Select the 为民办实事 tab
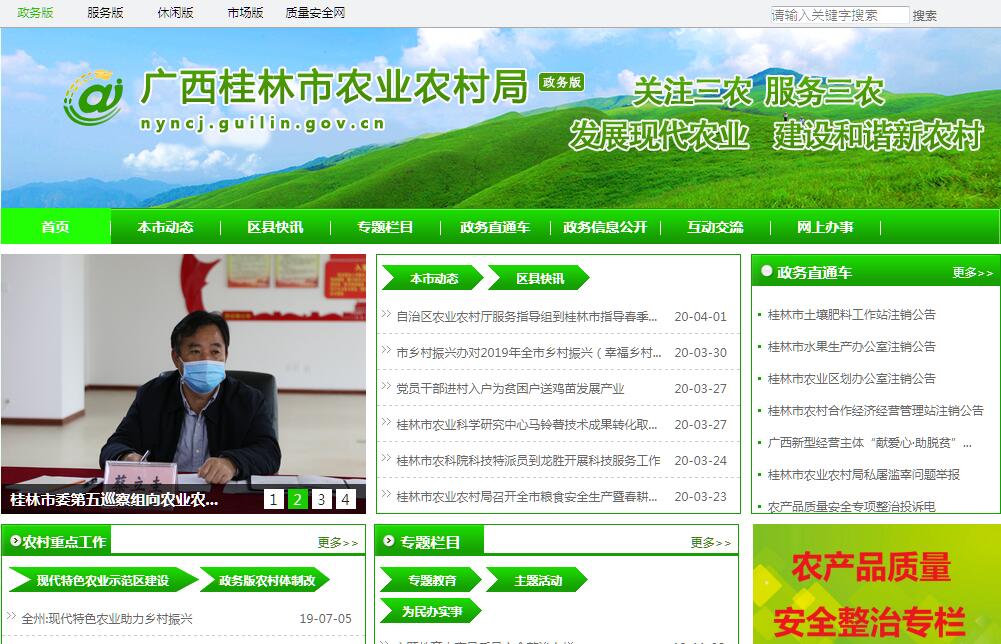 pyautogui.click(x=432, y=611)
